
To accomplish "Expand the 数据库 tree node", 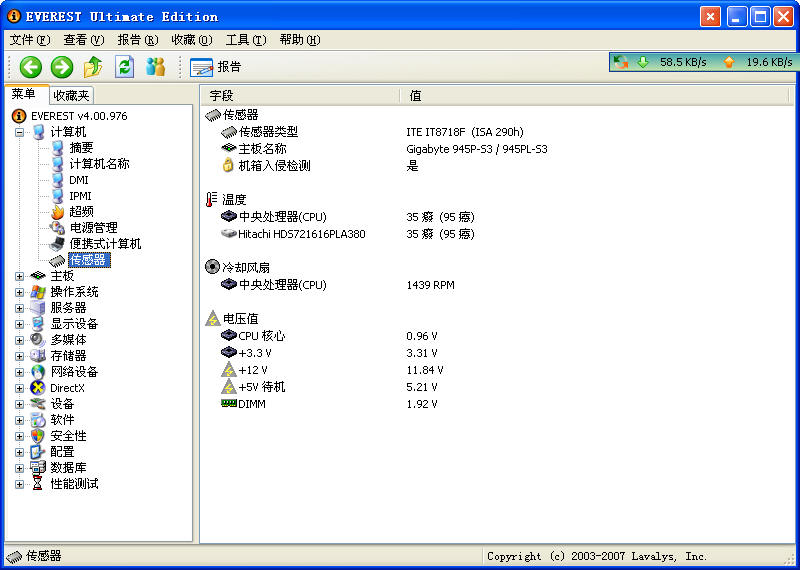I will pos(19,468).
